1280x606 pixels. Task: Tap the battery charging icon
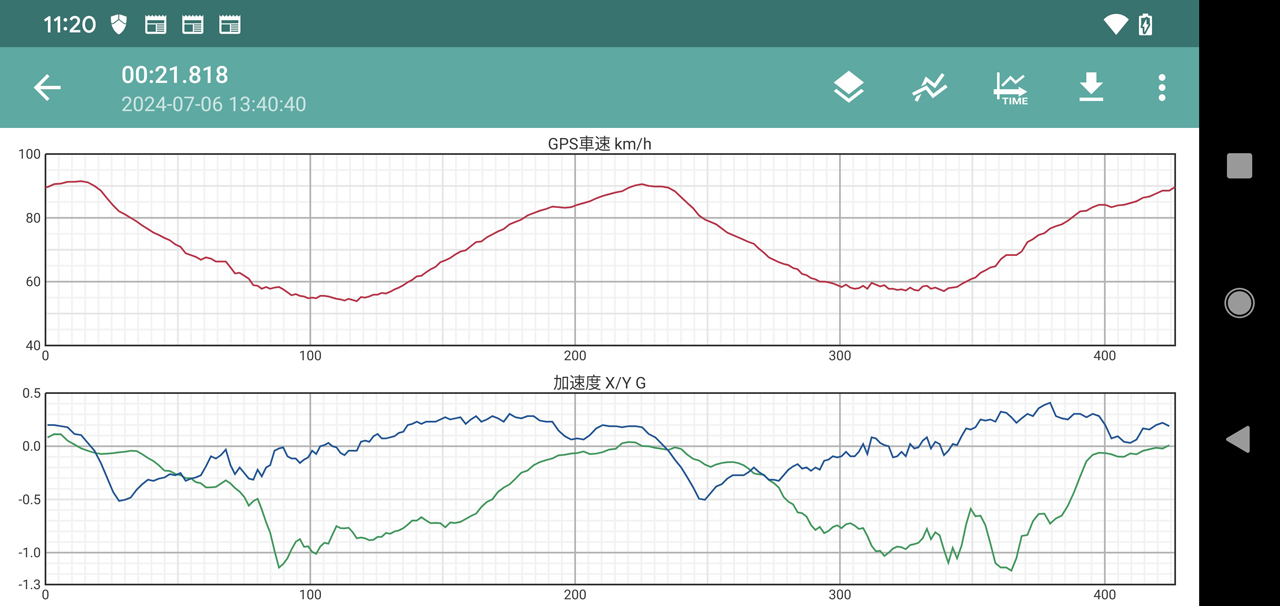click(x=1146, y=25)
